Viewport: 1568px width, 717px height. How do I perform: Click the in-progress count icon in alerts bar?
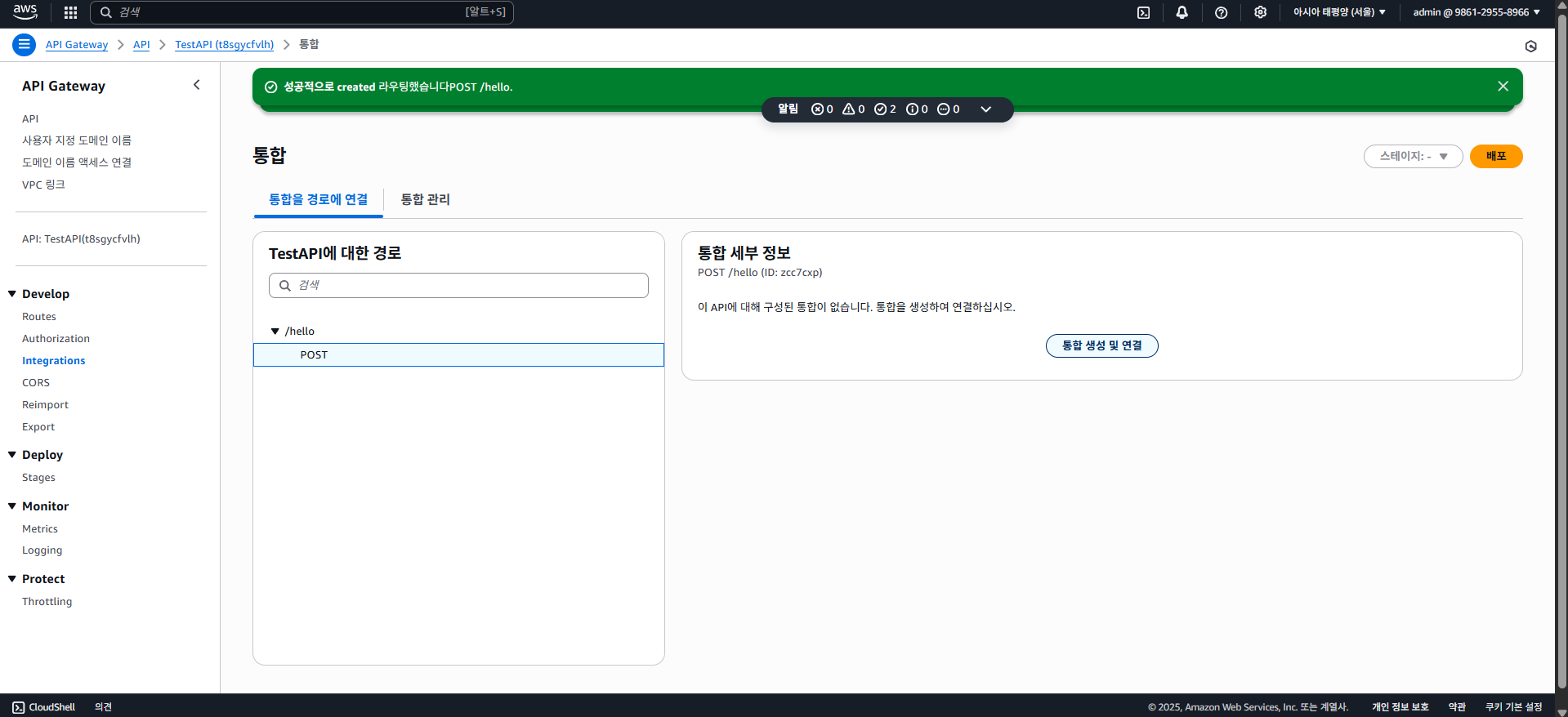click(943, 109)
